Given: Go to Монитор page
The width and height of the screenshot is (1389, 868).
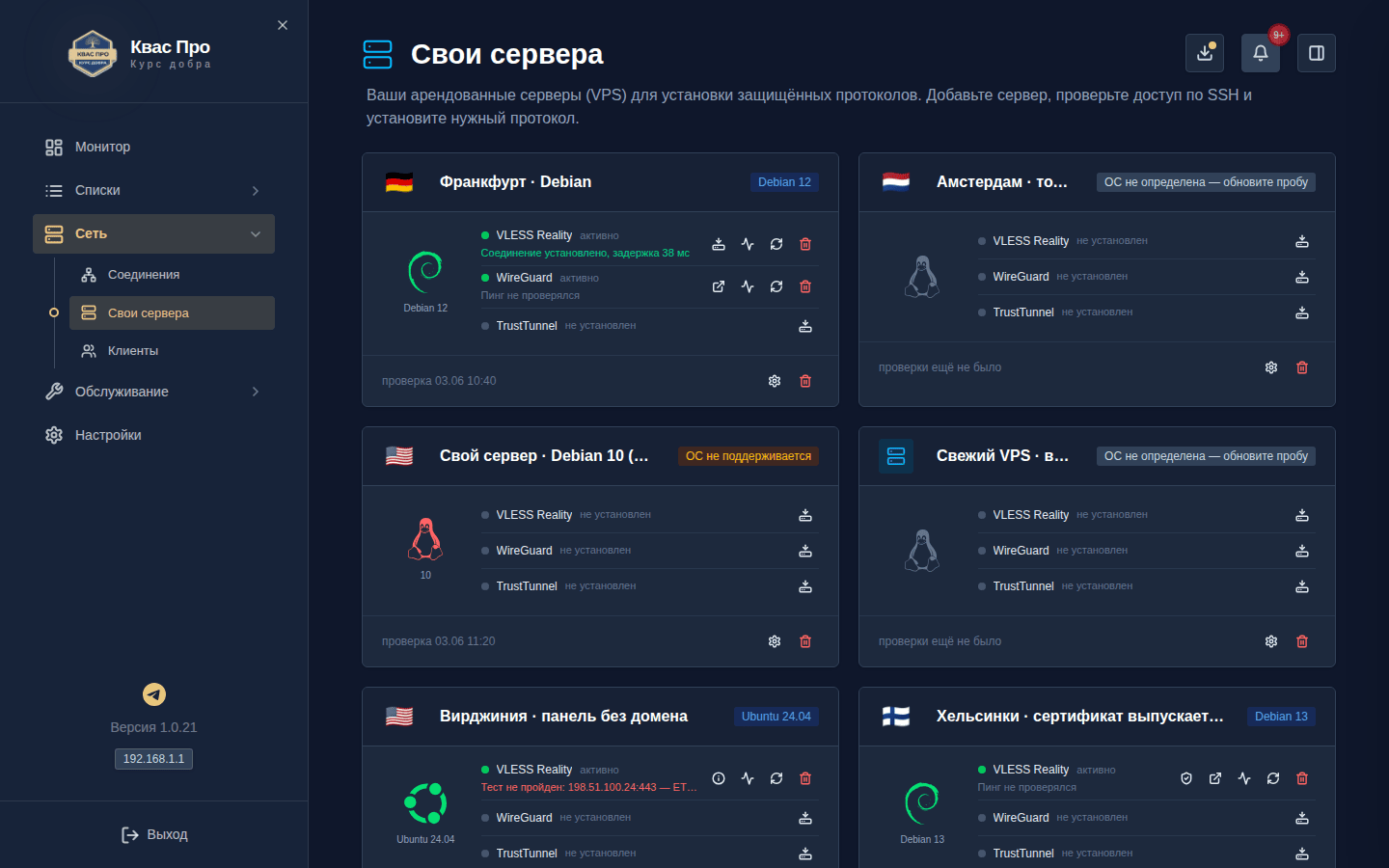Looking at the screenshot, I should [153, 147].
